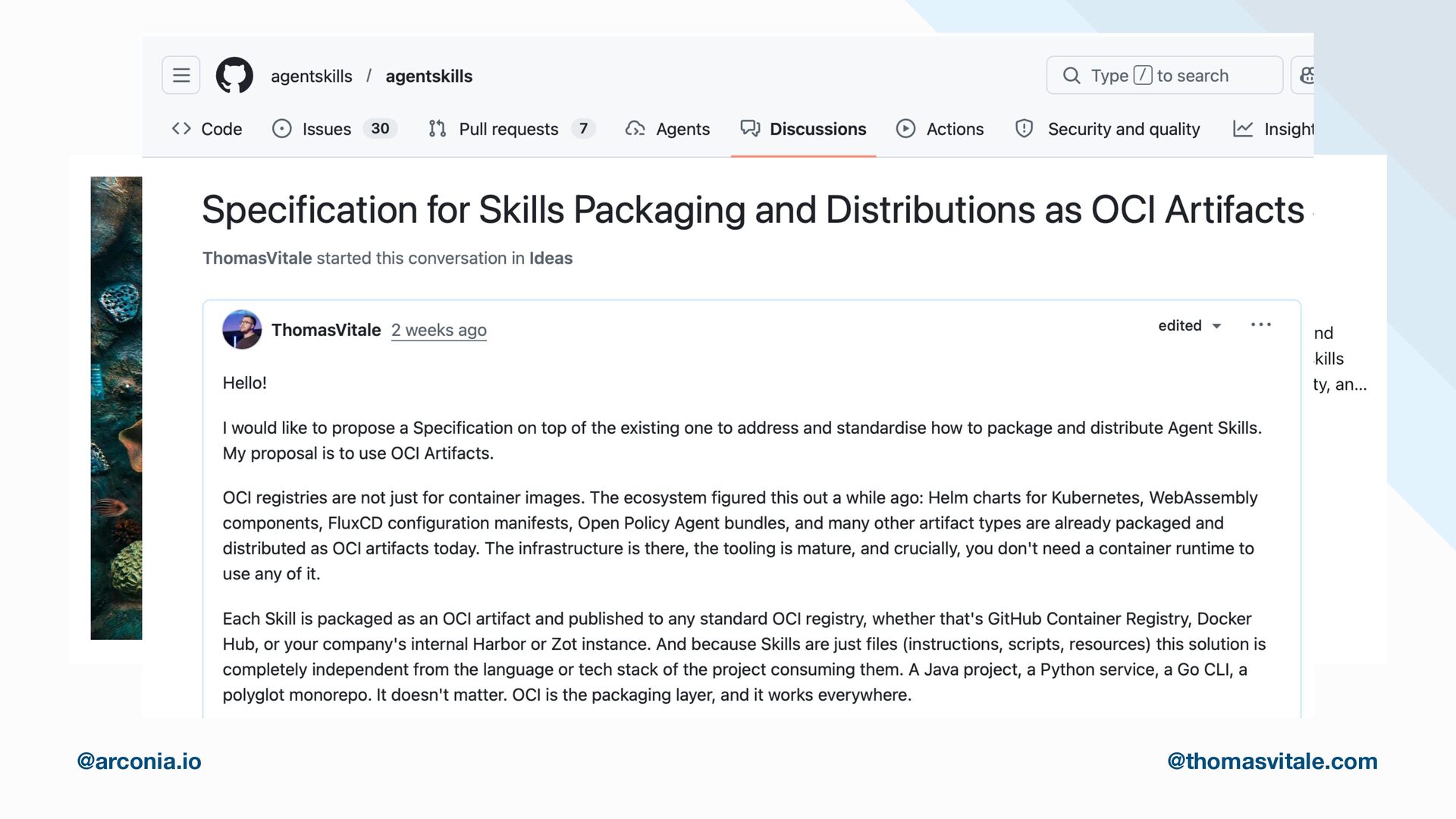Click the GitHub Octocat logo
This screenshot has height=819, width=1456.
click(x=234, y=75)
